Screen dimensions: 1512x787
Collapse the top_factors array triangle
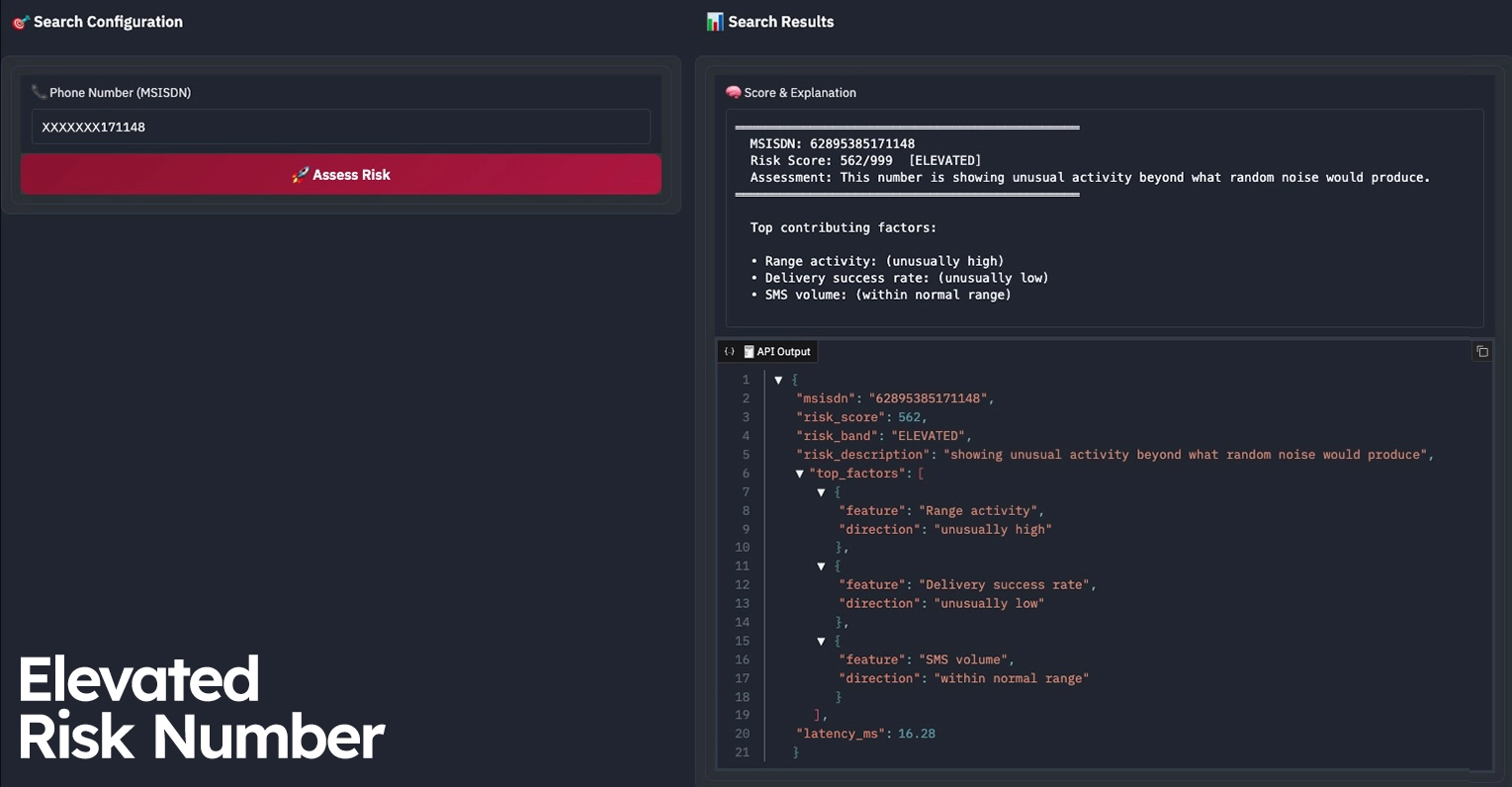coord(800,474)
